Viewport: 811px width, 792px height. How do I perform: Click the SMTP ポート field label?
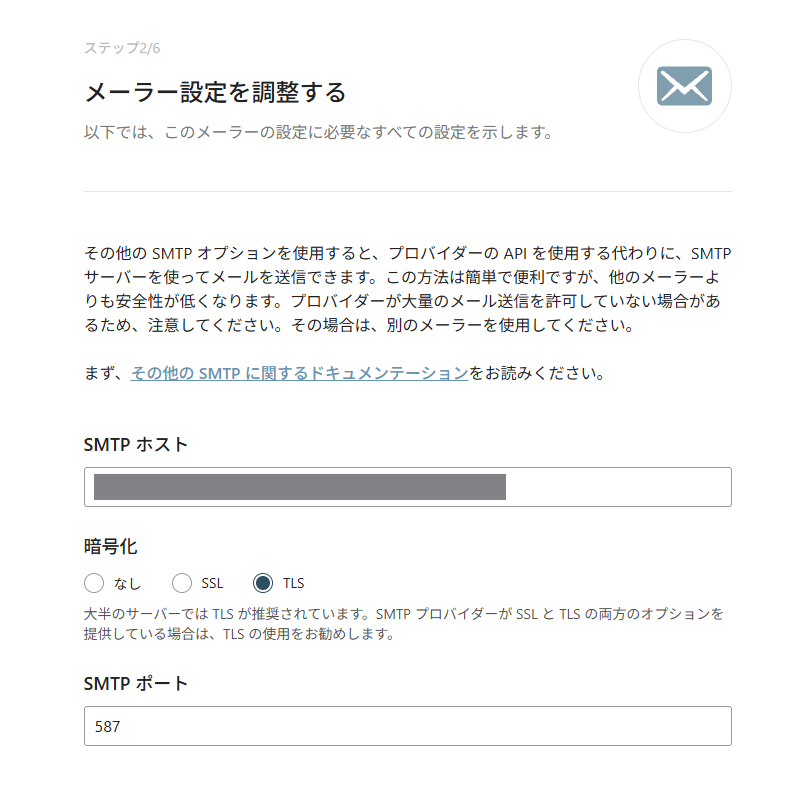tap(136, 683)
